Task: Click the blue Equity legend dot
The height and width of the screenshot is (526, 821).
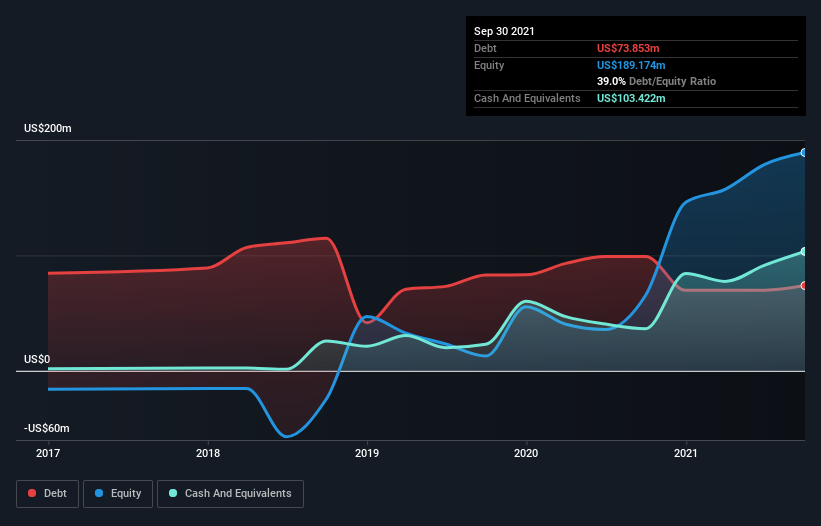Action: (99, 493)
